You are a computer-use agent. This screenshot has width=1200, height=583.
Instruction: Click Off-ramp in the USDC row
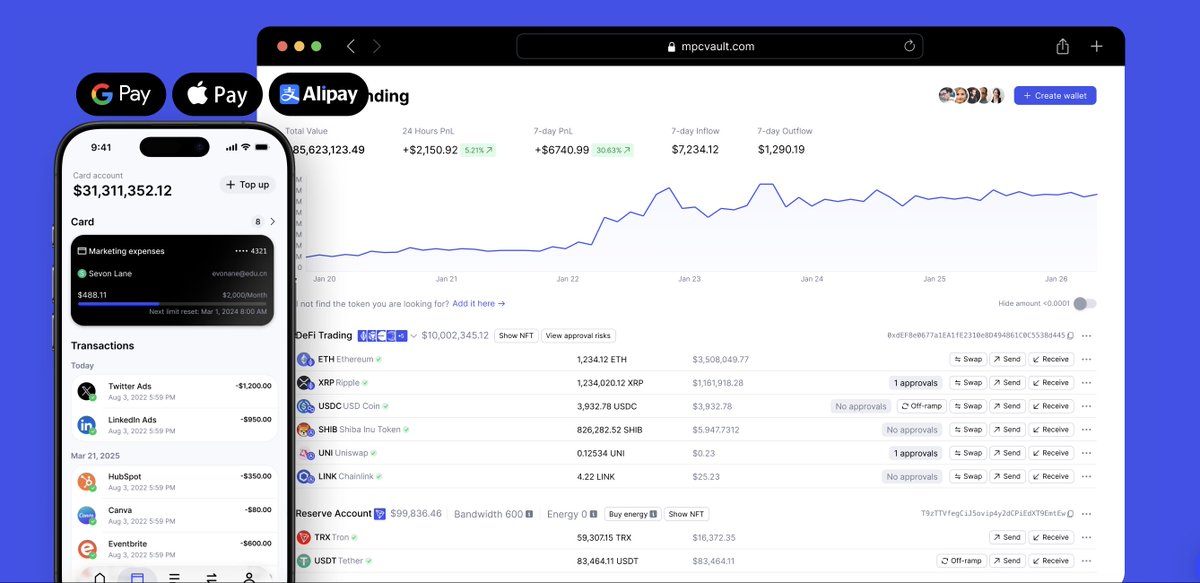[x=921, y=406]
